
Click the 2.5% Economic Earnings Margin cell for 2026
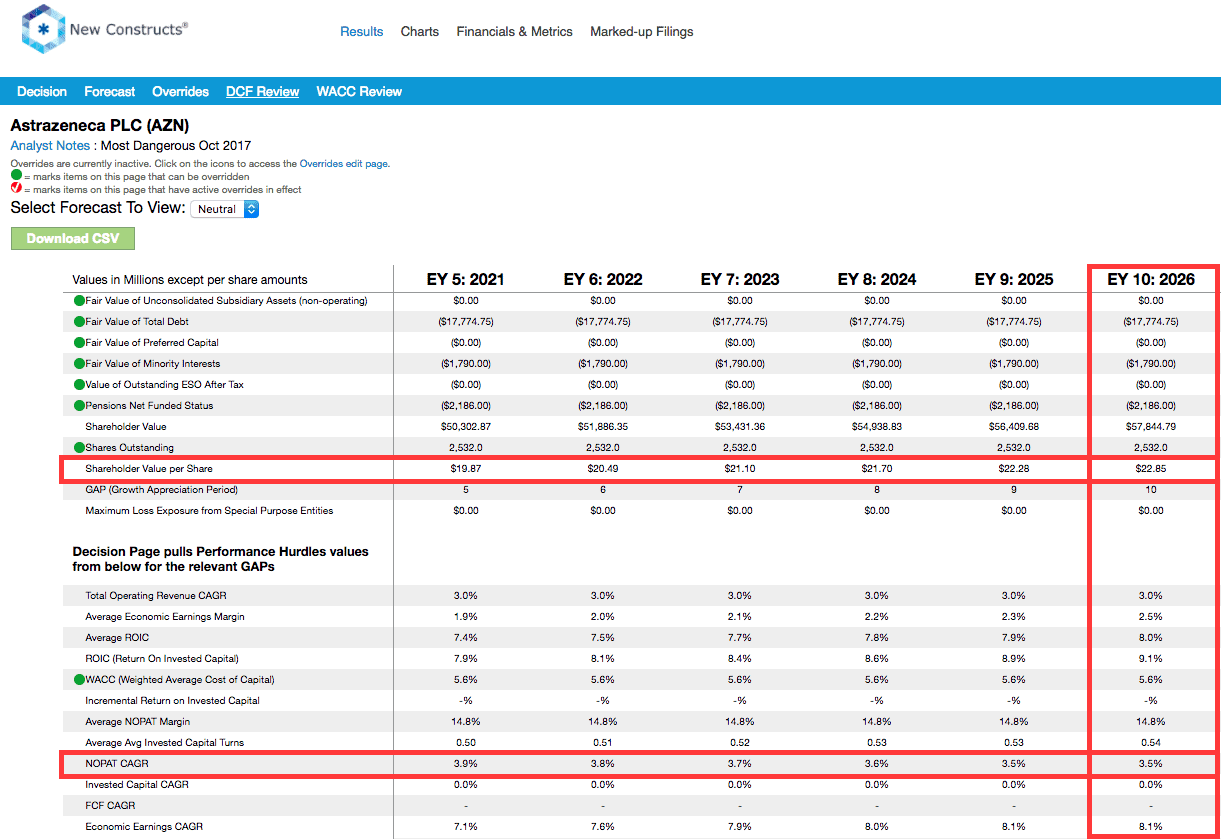point(1151,617)
